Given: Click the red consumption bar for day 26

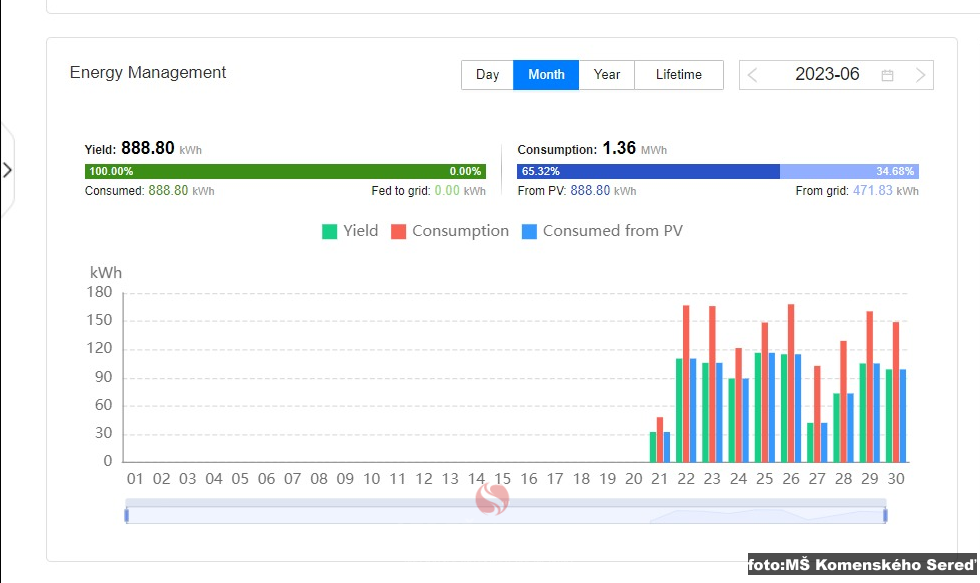Looking at the screenshot, I should coord(791,383).
